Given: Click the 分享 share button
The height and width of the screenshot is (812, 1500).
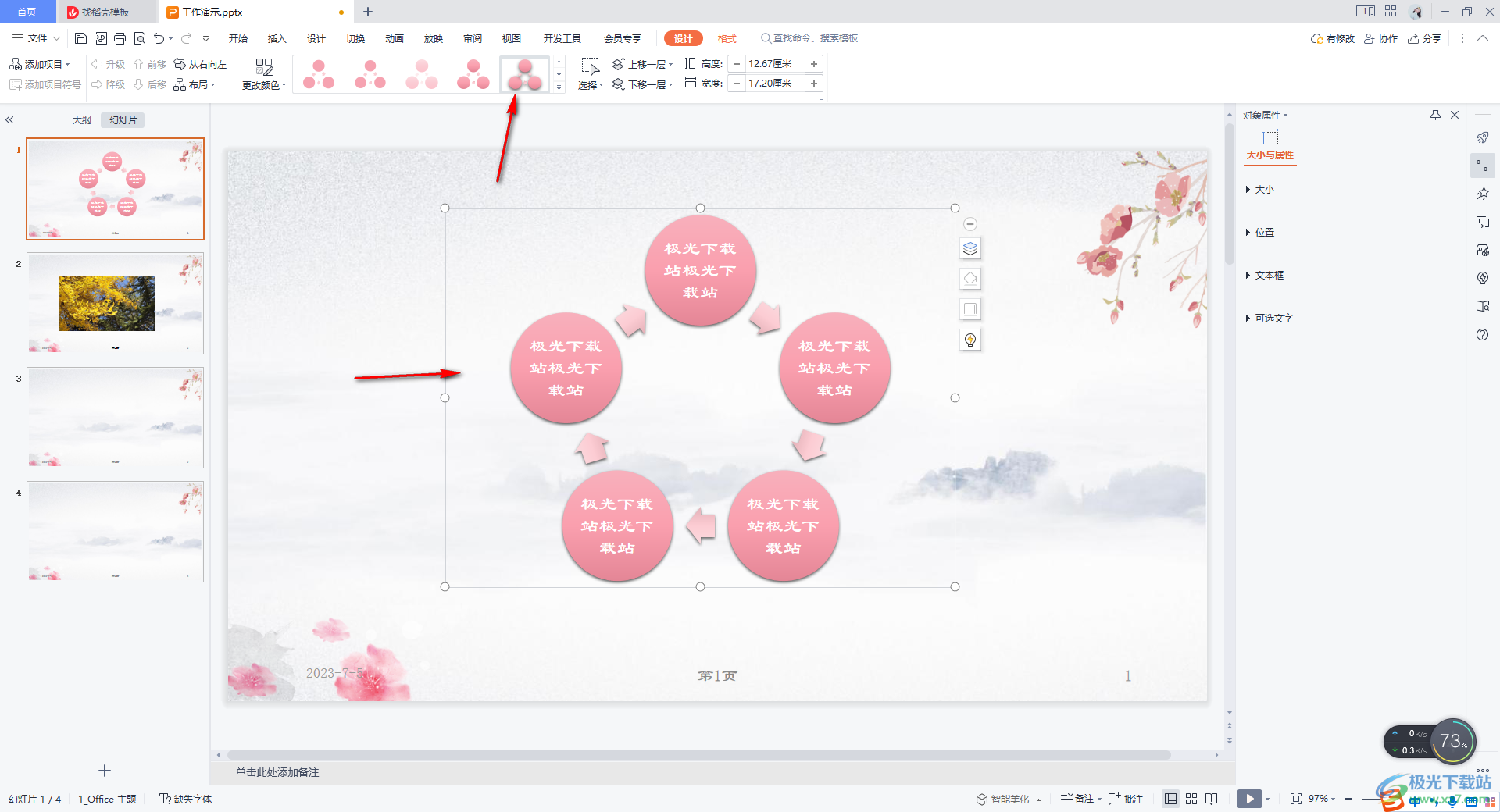Looking at the screenshot, I should [x=1424, y=38].
